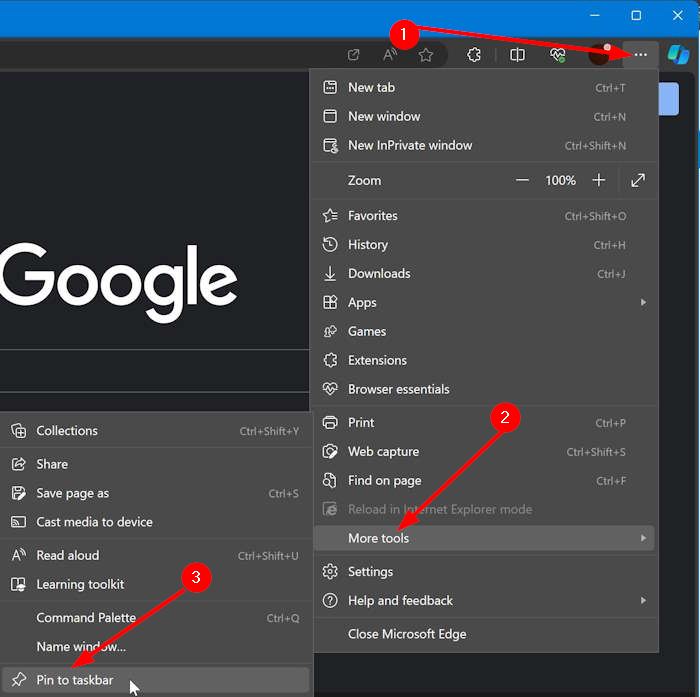This screenshot has width=700, height=697.
Task: Open a New window from menu
Action: click(484, 117)
